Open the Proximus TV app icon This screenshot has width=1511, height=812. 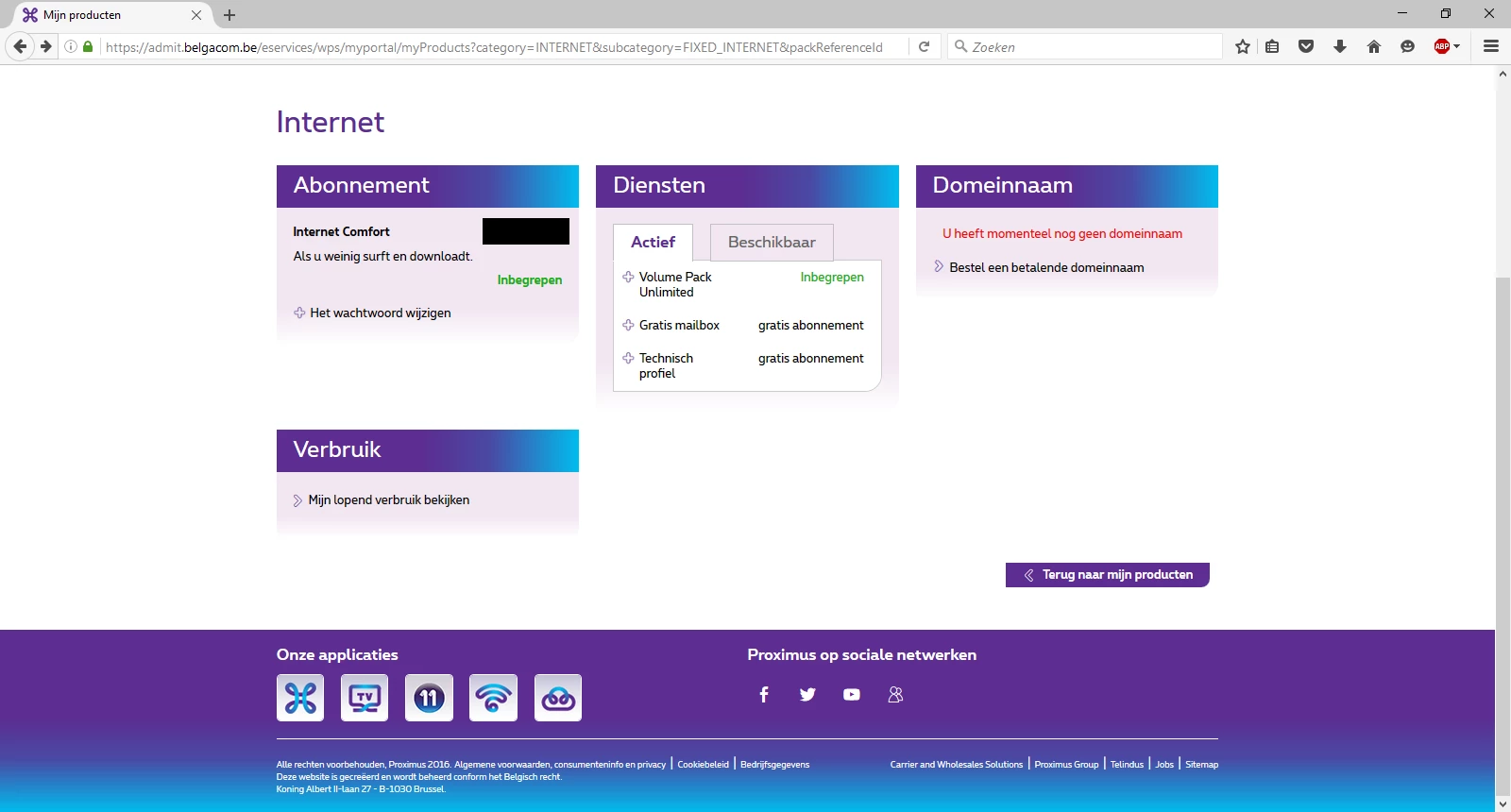[x=365, y=698]
